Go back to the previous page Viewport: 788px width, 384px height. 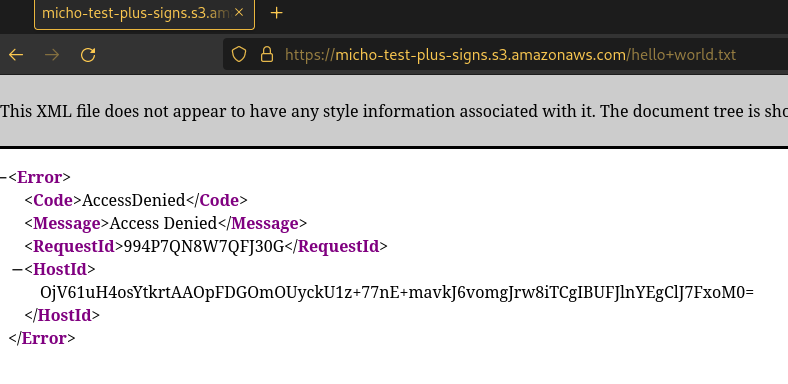click(16, 55)
